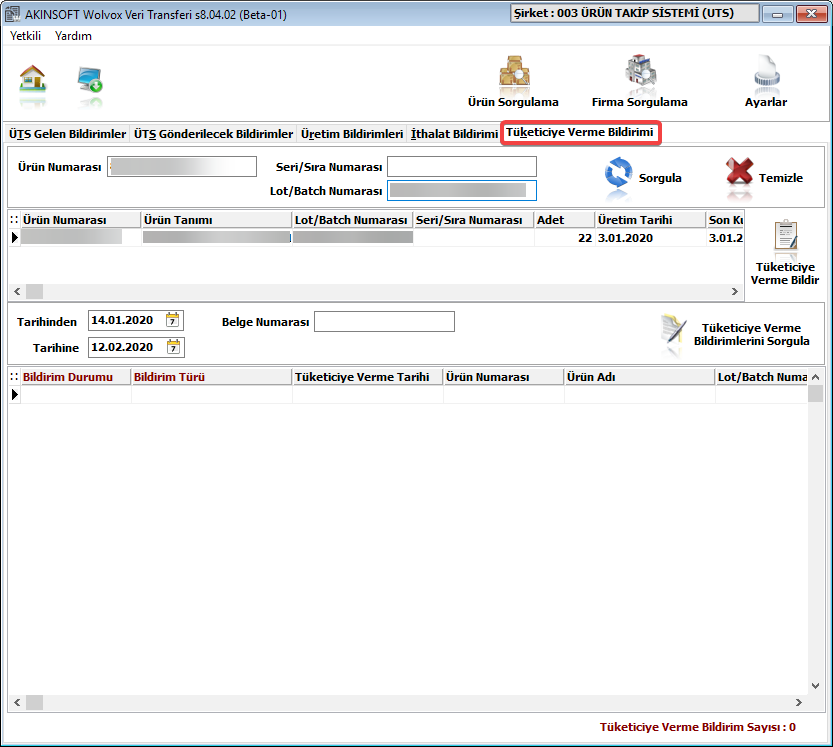Sort lower grid by Bildirim Durumu header
Screen dimensions: 833x747
pyautogui.click(x=75, y=377)
